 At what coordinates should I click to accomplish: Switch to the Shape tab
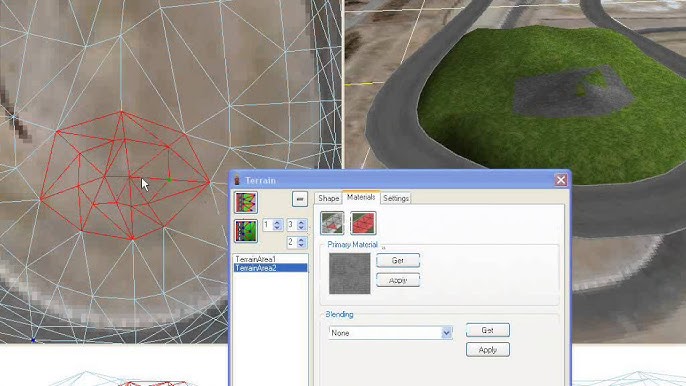(329, 198)
